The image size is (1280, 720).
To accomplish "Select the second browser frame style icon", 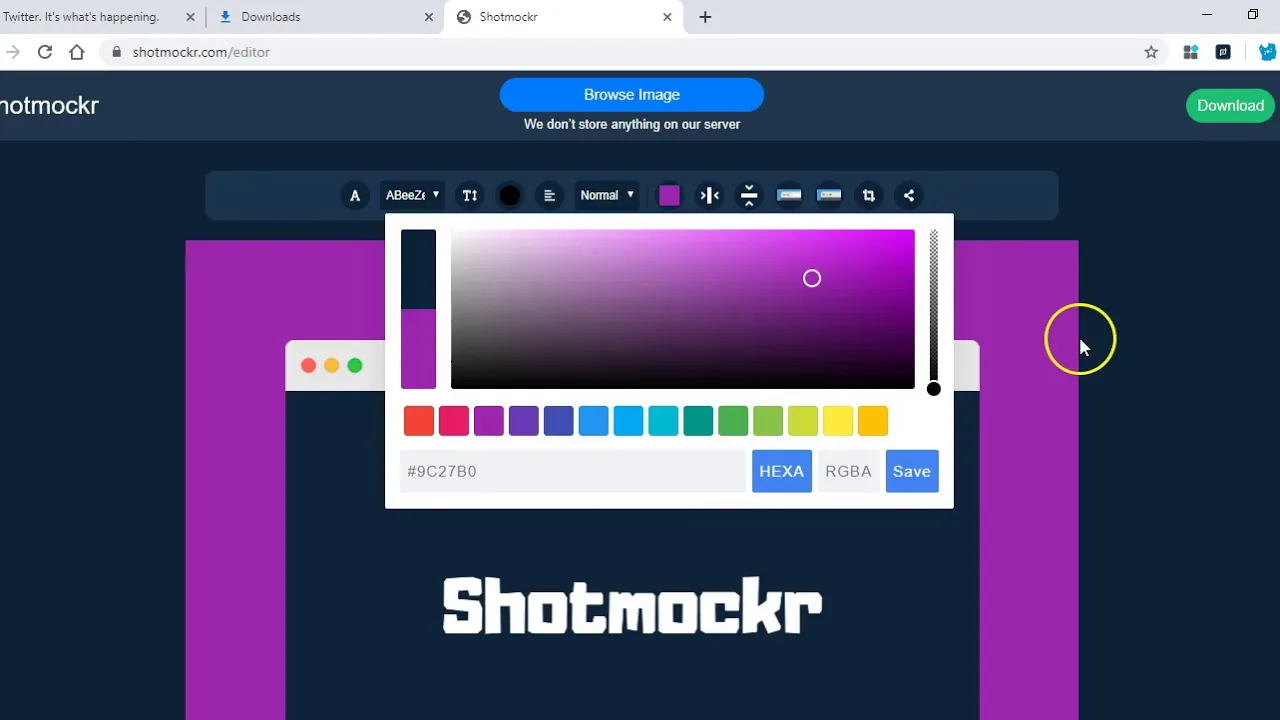I will coord(829,196).
